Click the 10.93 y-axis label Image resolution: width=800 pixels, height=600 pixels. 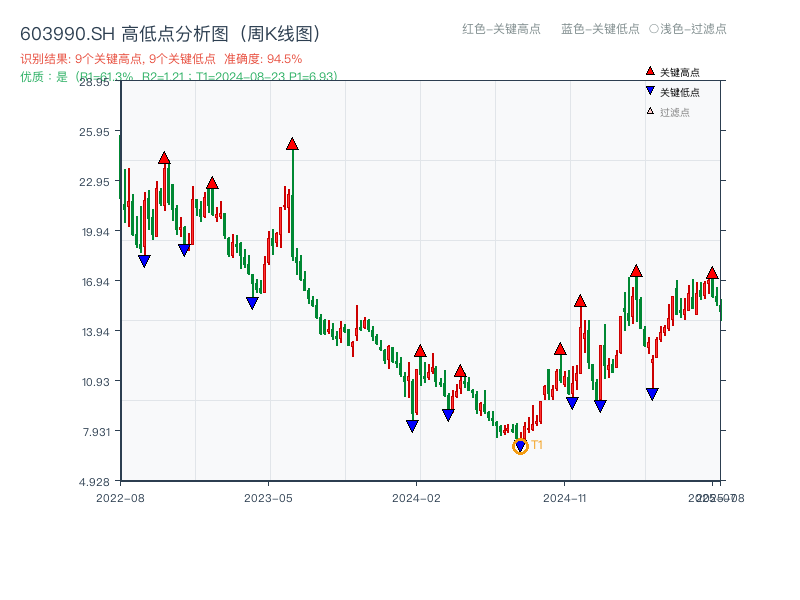point(95,382)
